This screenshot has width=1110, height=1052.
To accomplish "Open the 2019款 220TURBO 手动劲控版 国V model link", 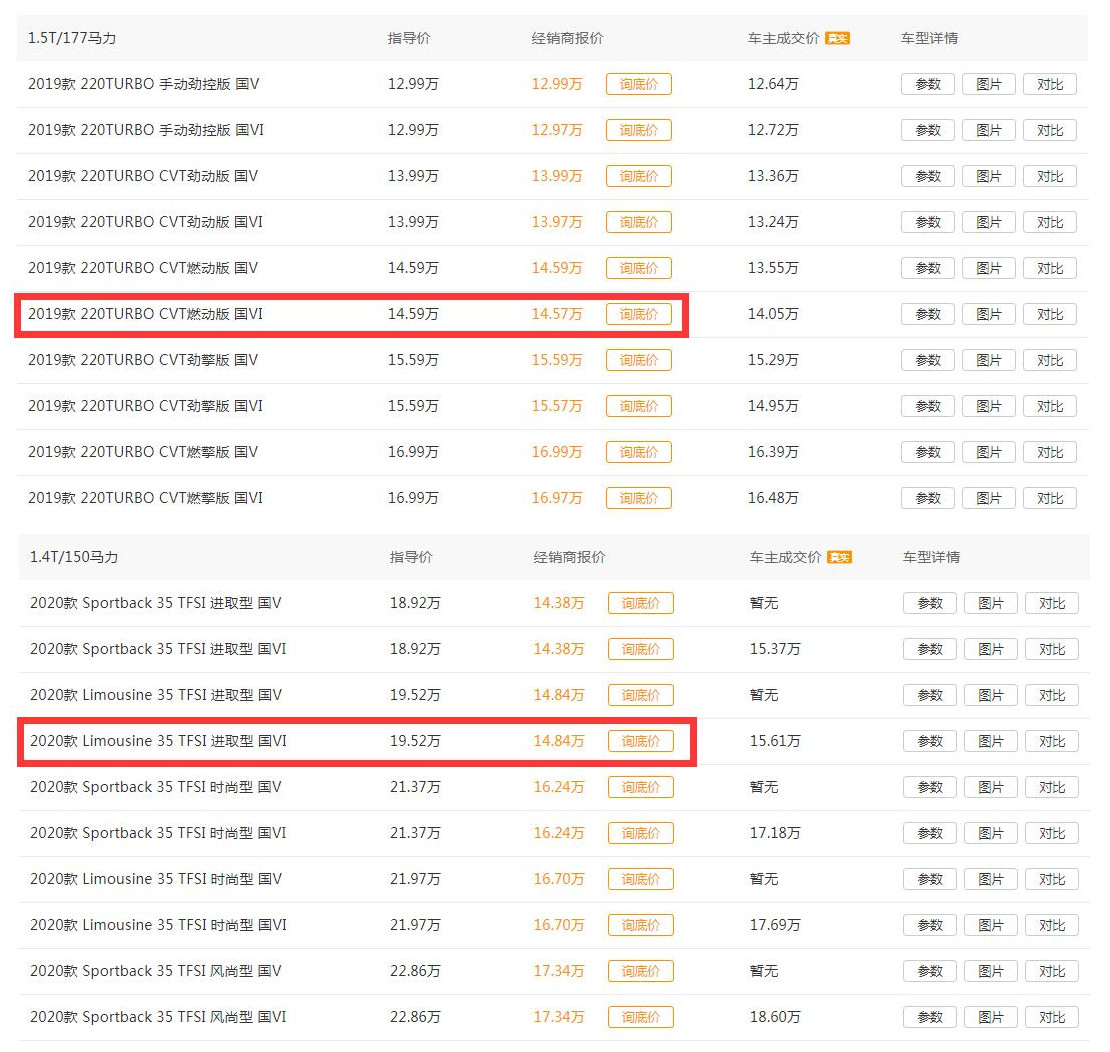I will [x=144, y=84].
